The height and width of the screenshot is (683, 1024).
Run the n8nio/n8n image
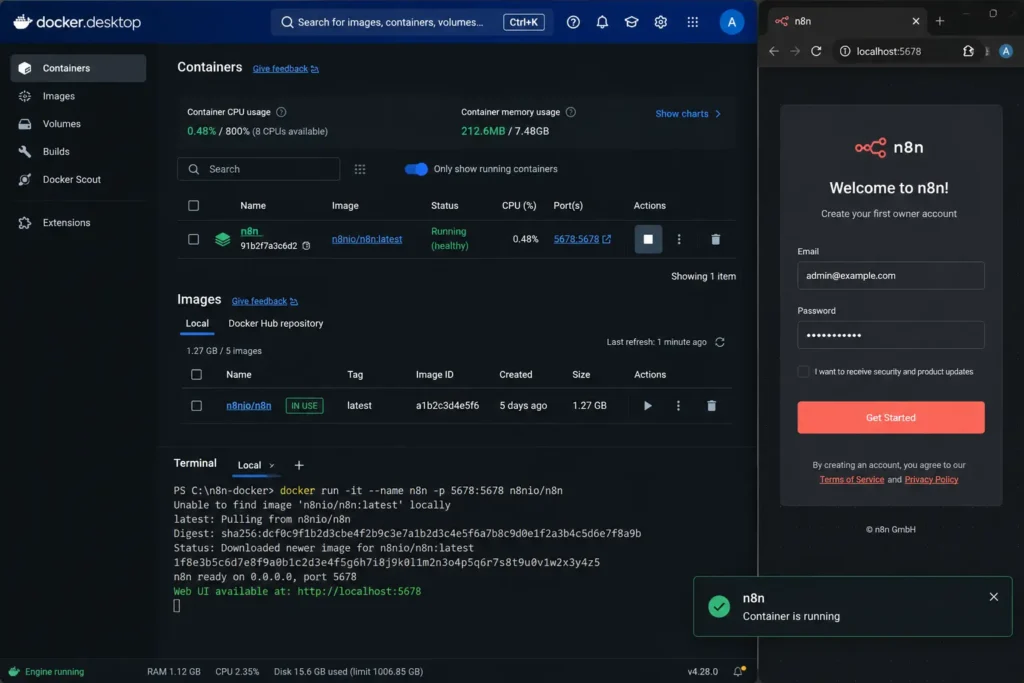(x=647, y=405)
